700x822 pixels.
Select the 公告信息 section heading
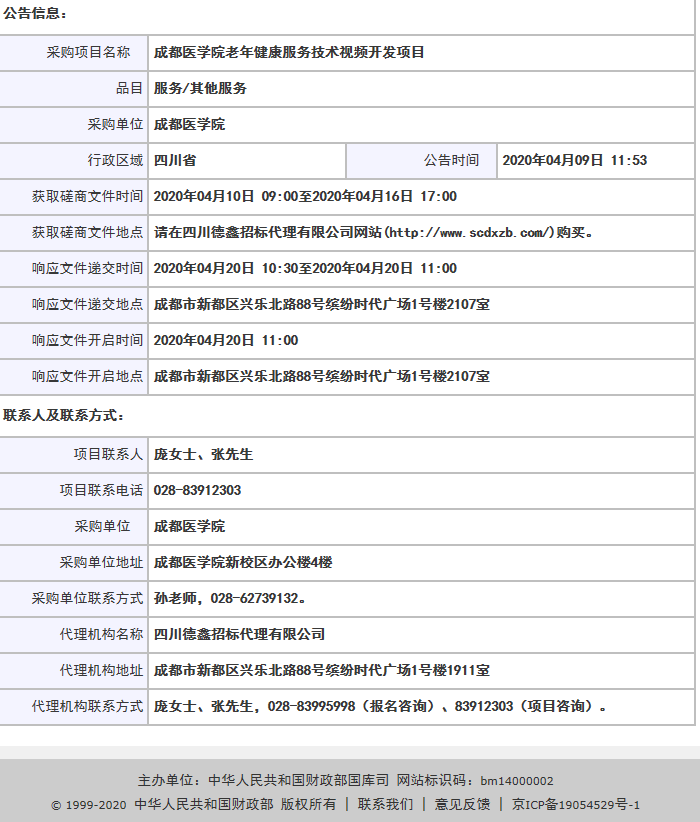(35, 13)
